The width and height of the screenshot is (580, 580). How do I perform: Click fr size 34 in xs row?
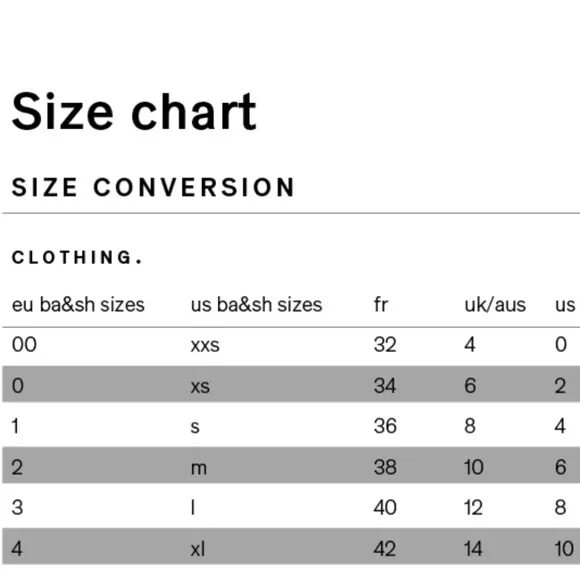[x=385, y=385]
